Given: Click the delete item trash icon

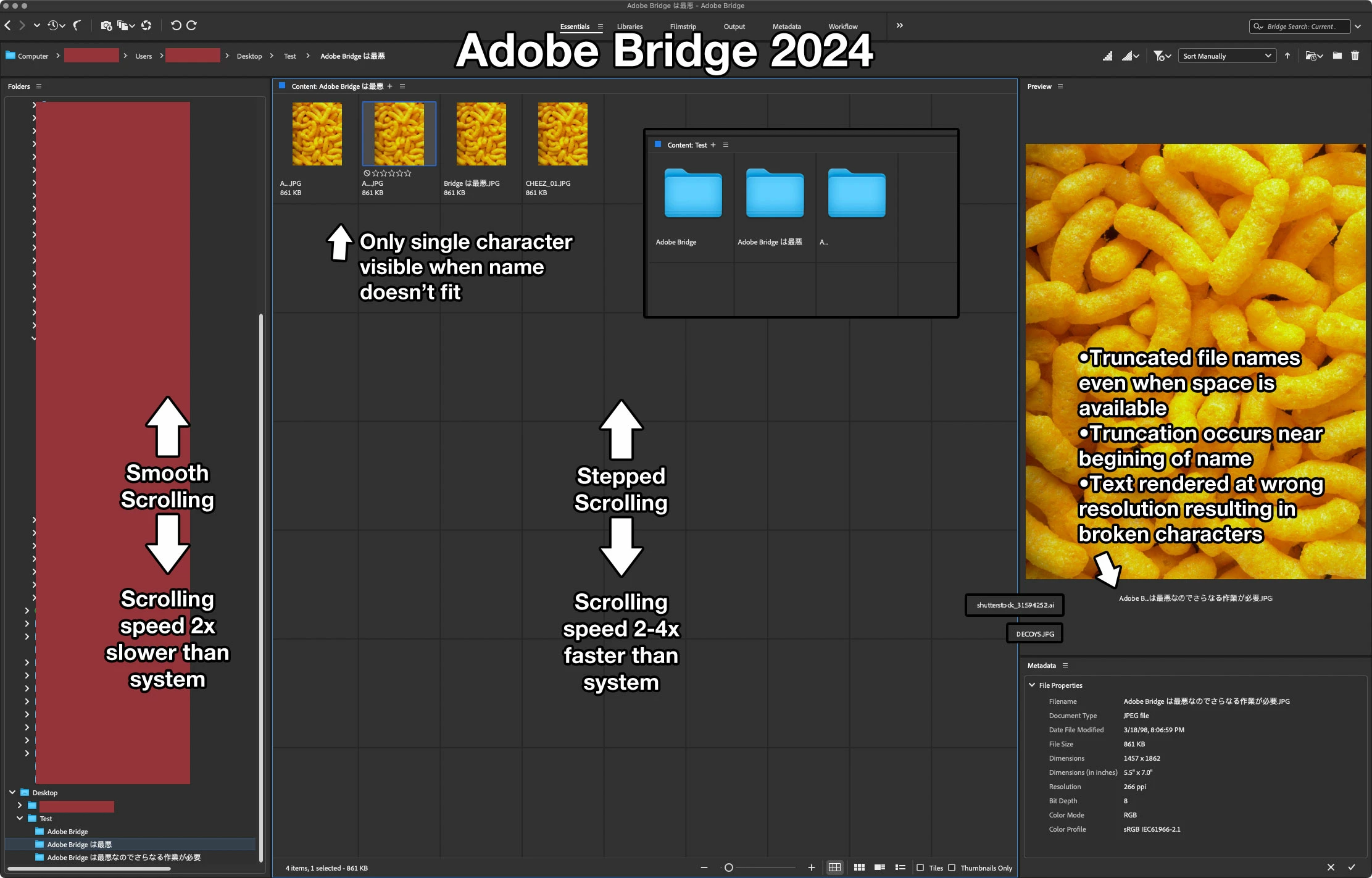Looking at the screenshot, I should (1355, 56).
